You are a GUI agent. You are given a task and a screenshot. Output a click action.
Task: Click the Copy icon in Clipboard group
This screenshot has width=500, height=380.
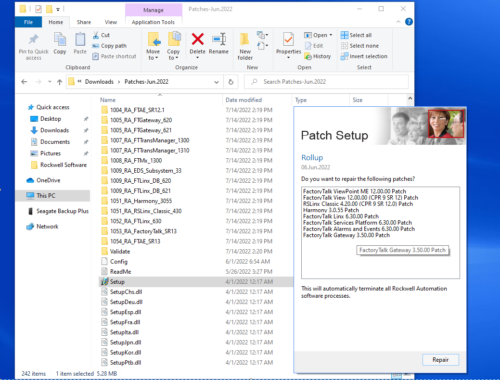60,39
